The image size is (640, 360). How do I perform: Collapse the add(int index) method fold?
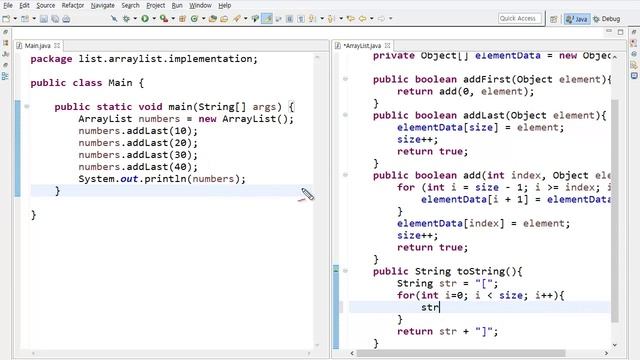pos(345,175)
